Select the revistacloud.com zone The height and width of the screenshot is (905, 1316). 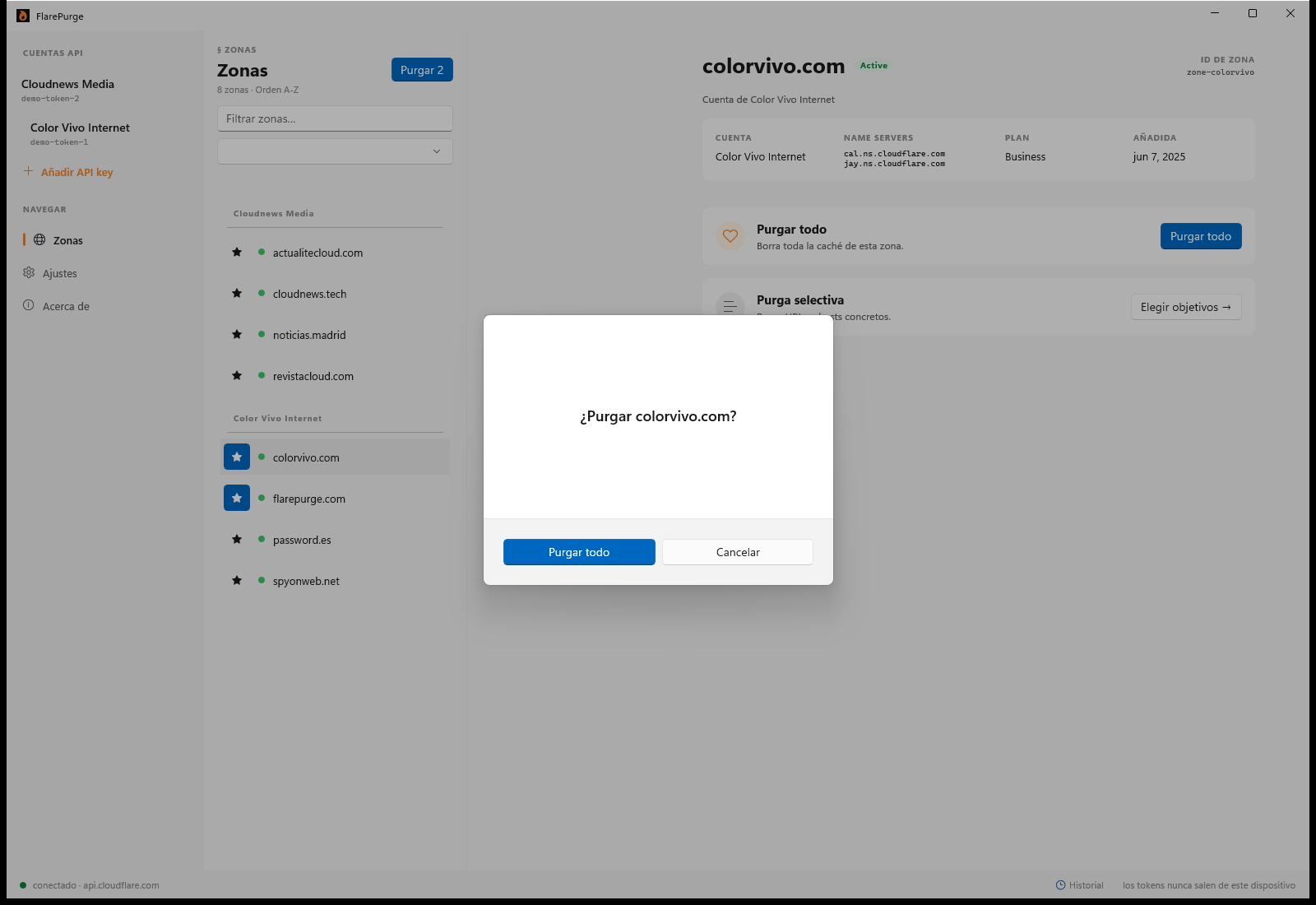[x=335, y=376]
